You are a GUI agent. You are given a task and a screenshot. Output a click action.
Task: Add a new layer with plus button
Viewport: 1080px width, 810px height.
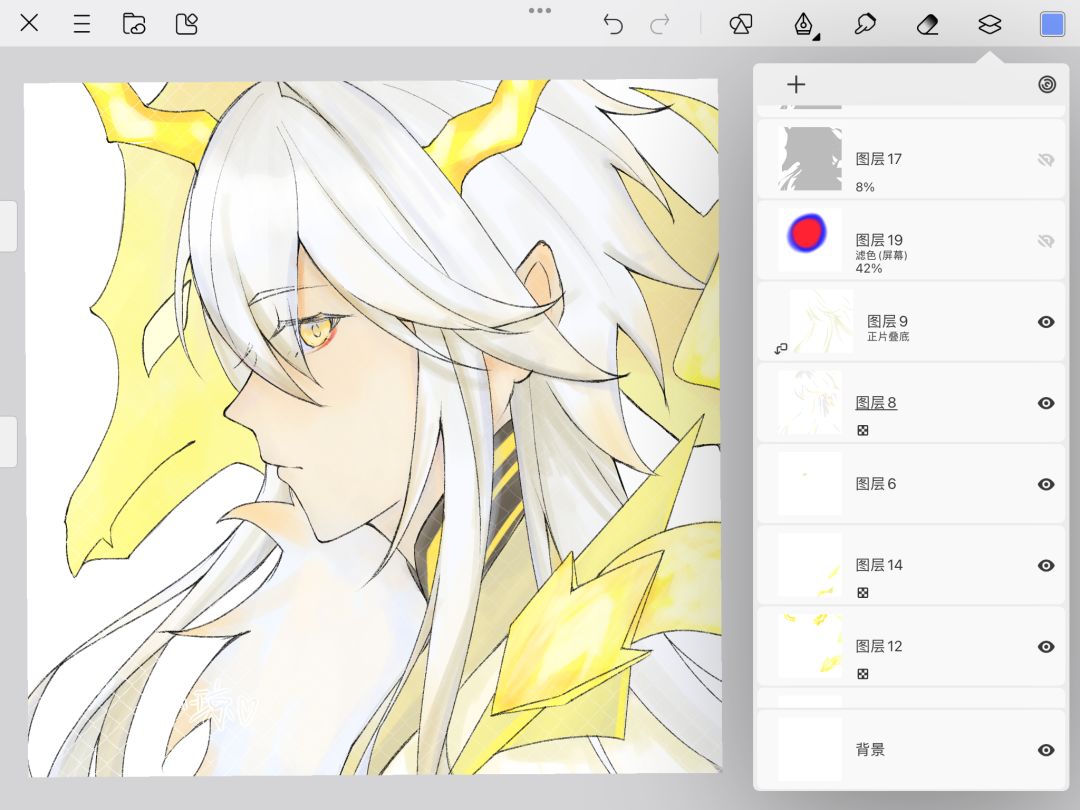796,85
